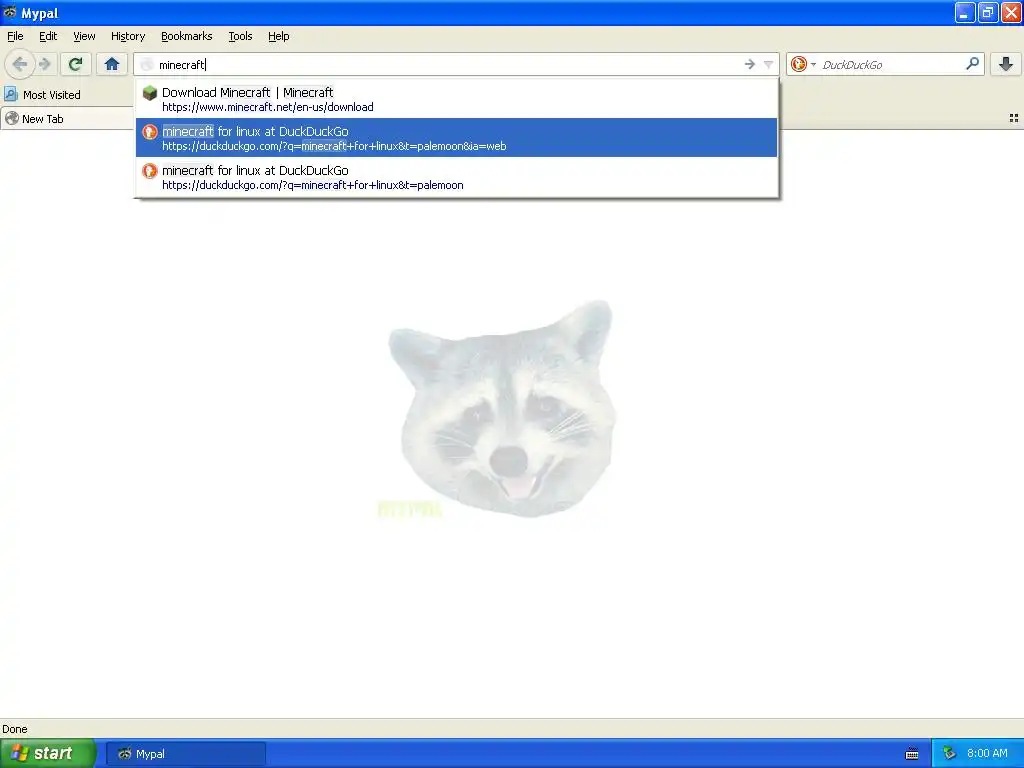Open the Help menu

pyautogui.click(x=279, y=36)
